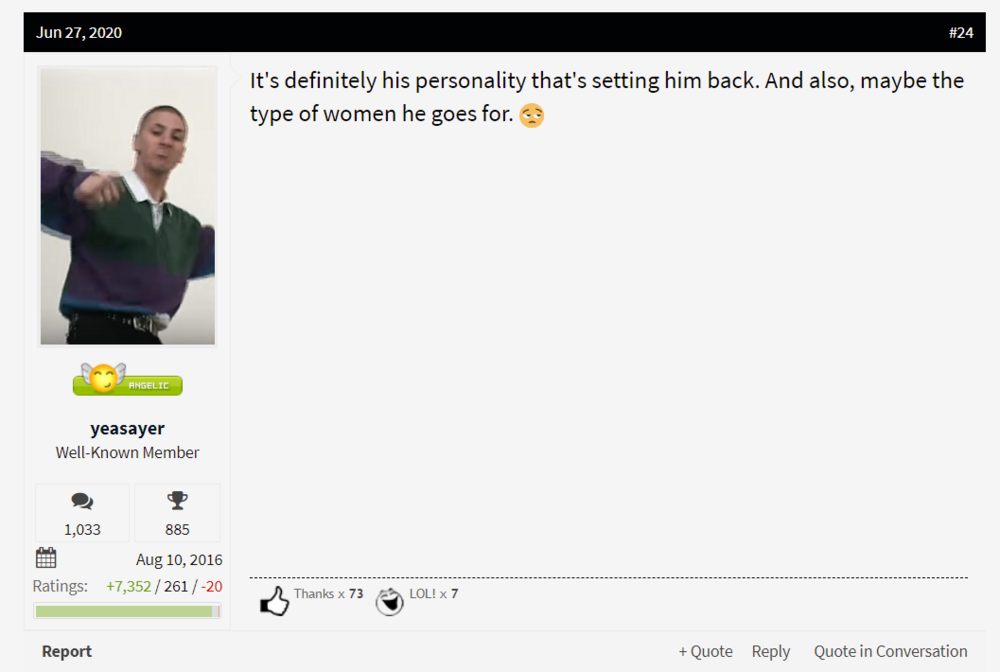Open the #24 post permalink
Image resolution: width=1000 pixels, height=672 pixels.
point(961,33)
